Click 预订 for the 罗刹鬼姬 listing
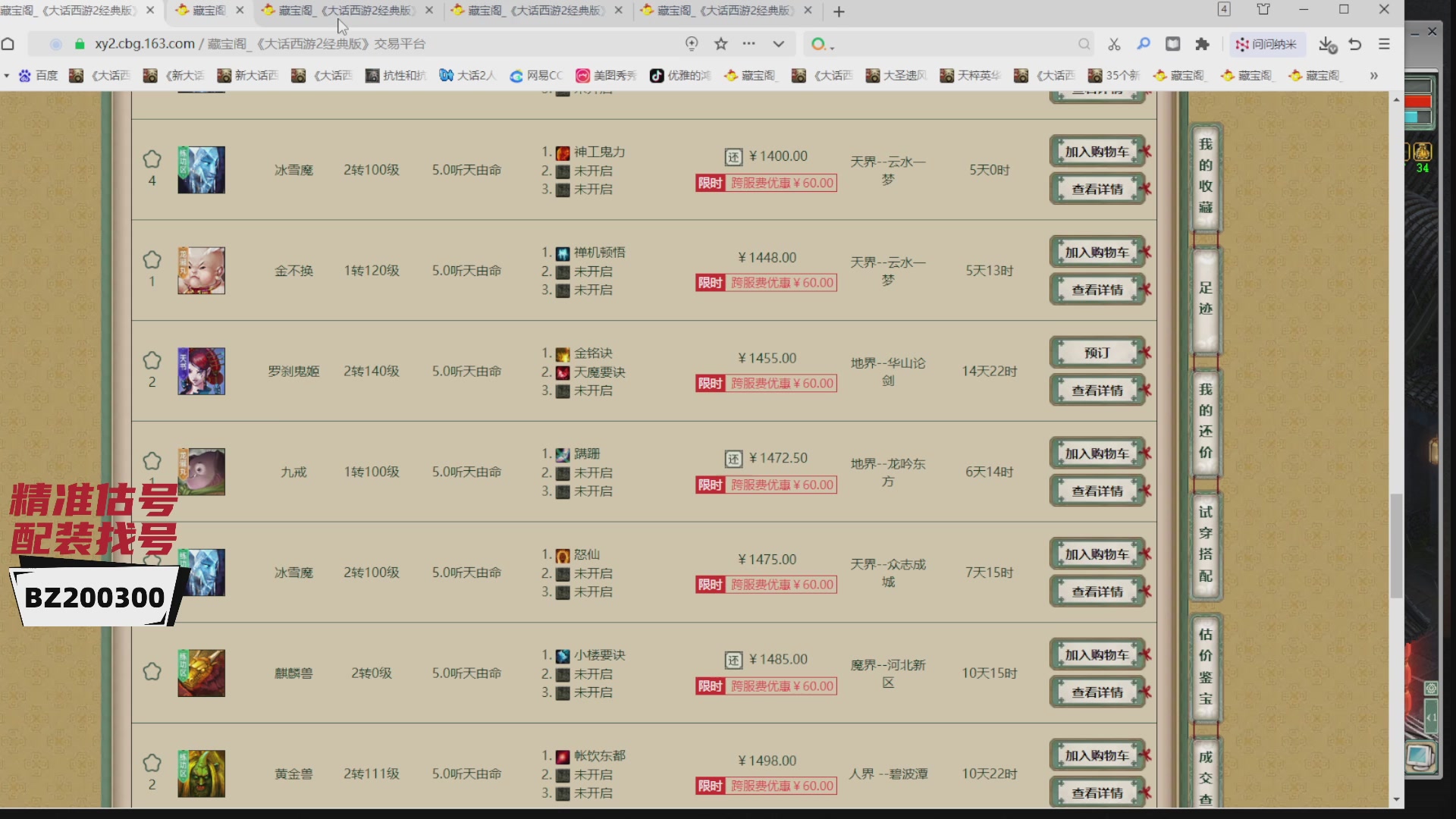The image size is (1456, 819). 1097,353
